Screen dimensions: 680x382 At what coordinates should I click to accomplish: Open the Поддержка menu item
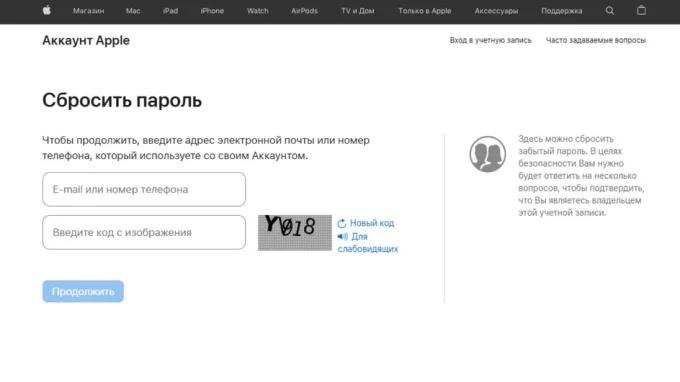pos(562,11)
